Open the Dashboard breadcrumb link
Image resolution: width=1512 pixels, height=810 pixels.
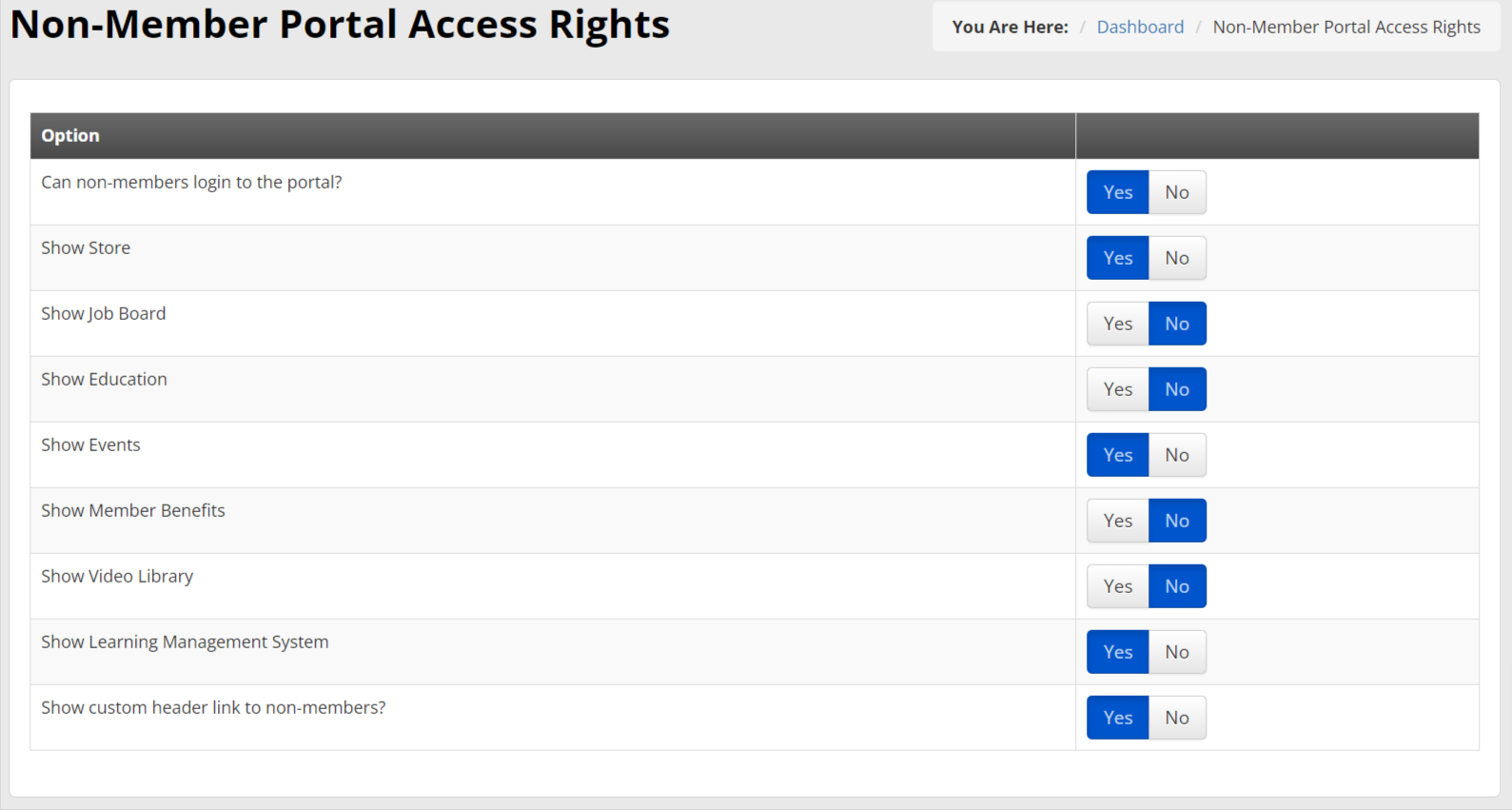pyautogui.click(x=1140, y=27)
